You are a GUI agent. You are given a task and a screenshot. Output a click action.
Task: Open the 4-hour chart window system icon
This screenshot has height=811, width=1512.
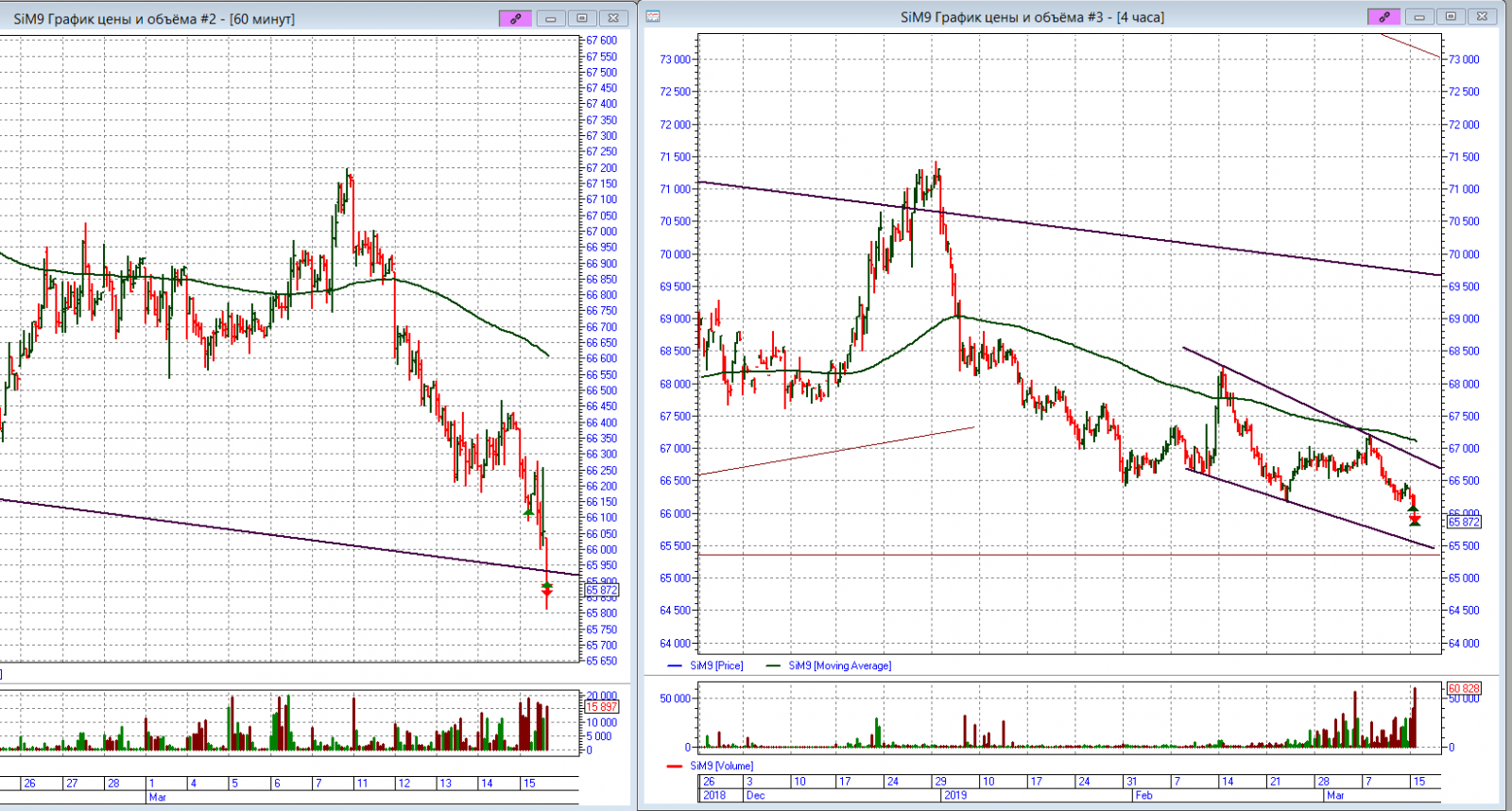click(653, 17)
